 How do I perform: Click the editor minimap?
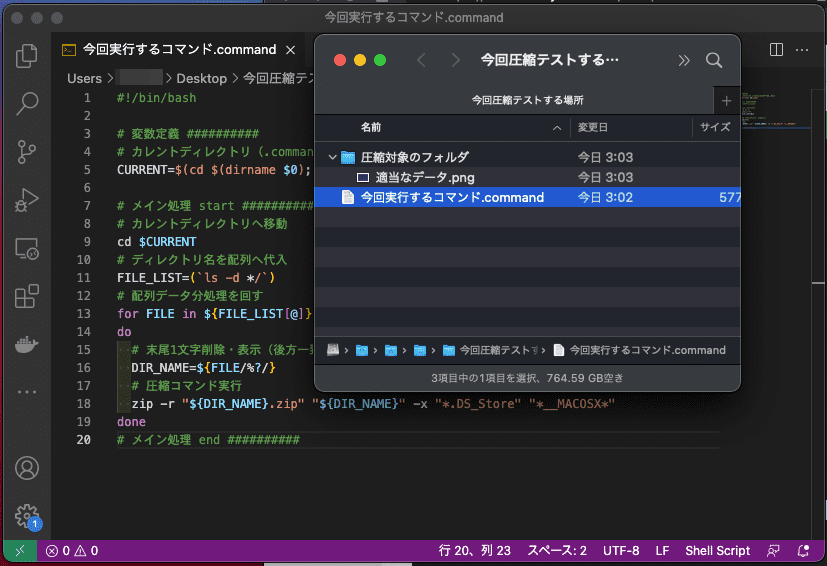click(x=776, y=111)
